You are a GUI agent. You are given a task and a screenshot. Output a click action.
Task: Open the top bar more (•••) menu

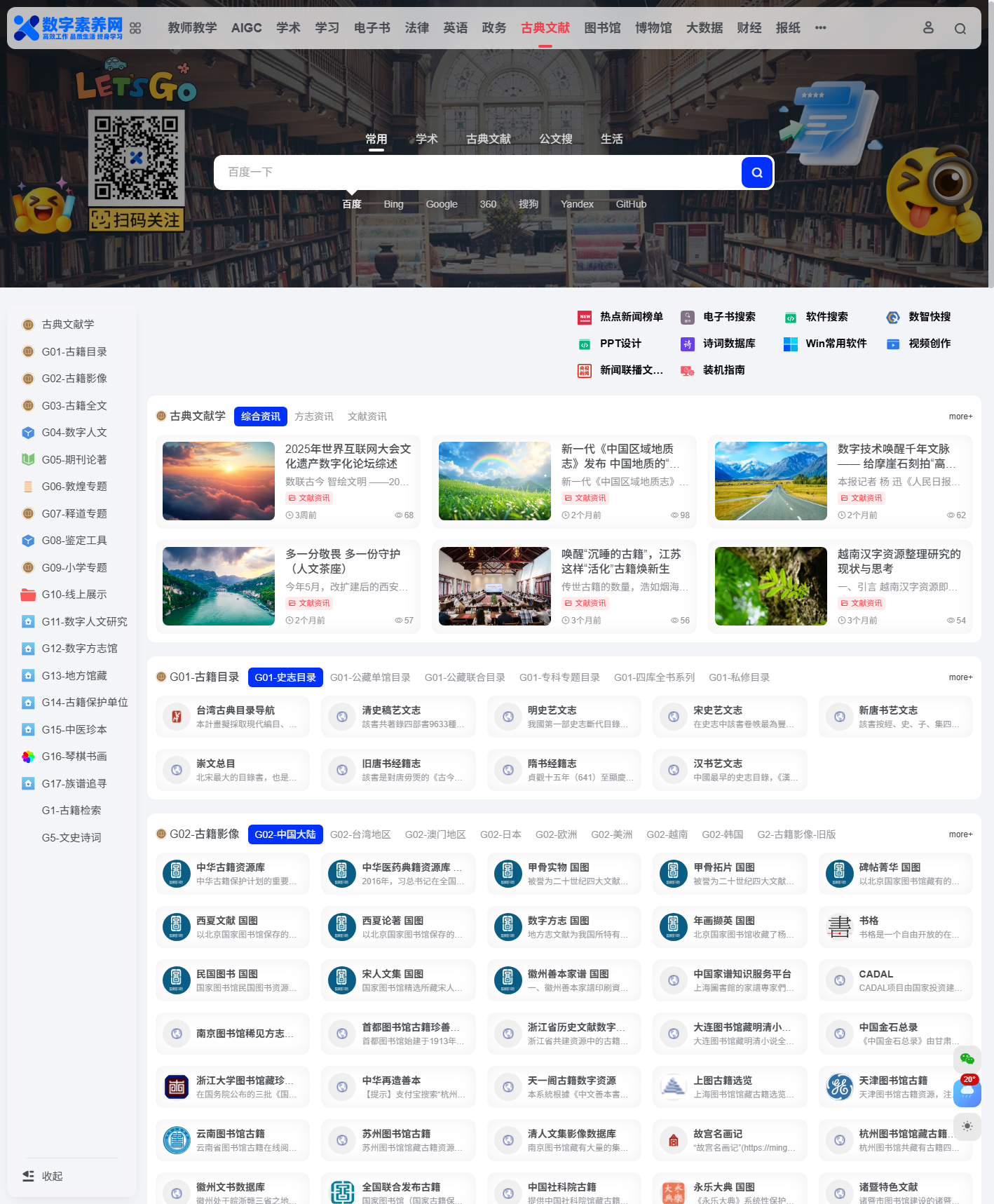(x=820, y=28)
